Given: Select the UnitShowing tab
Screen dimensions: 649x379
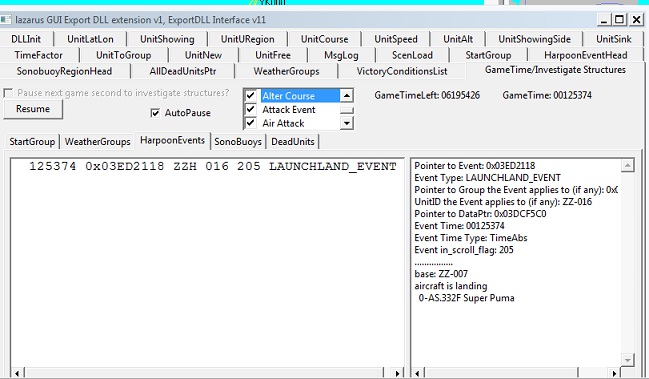Looking at the screenshot, I should tap(167, 39).
